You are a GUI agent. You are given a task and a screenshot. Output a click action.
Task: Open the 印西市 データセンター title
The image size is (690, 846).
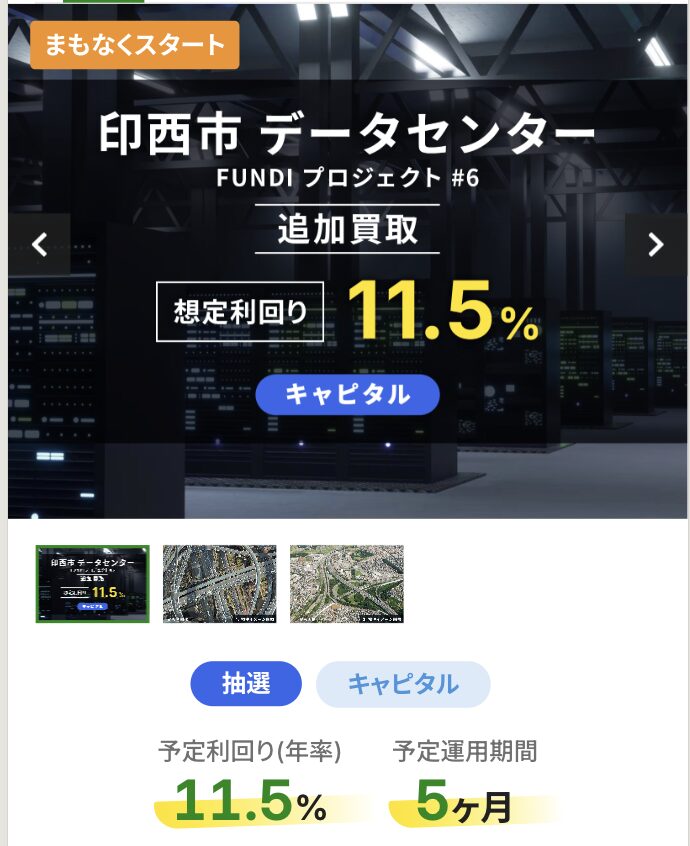pos(347,133)
